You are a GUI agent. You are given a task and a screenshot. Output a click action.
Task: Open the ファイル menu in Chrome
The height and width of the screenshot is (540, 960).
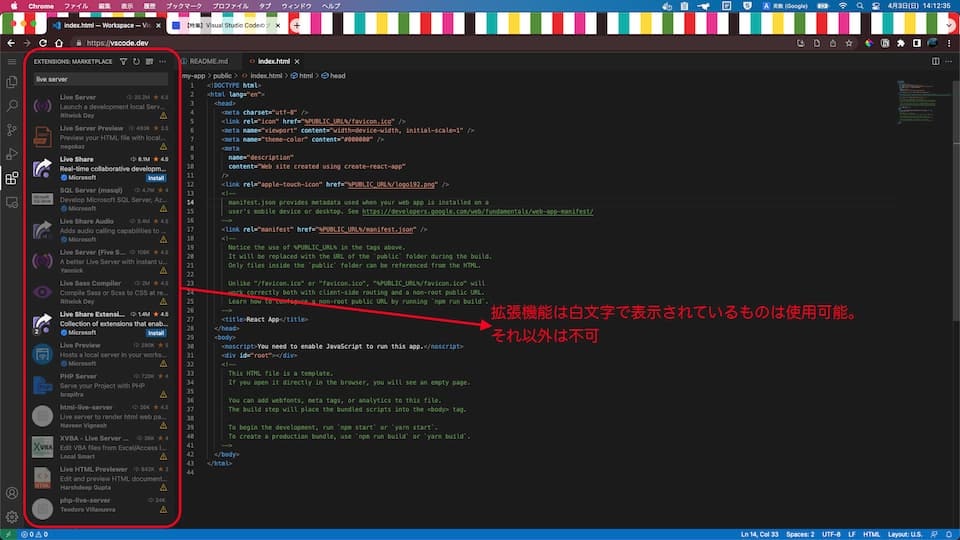pyautogui.click(x=76, y=6)
